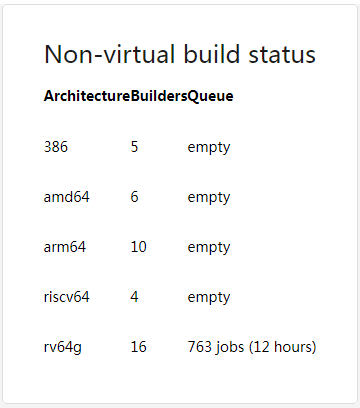This screenshot has height=408, width=360.
Task: Click the word "status" in the title
Action: click(x=282, y=55)
